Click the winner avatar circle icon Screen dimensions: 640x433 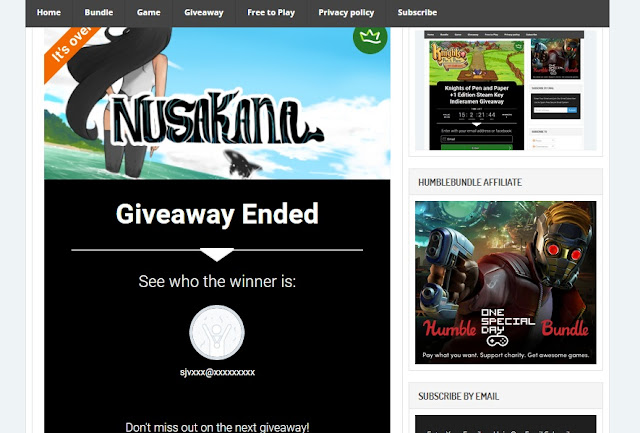217,332
